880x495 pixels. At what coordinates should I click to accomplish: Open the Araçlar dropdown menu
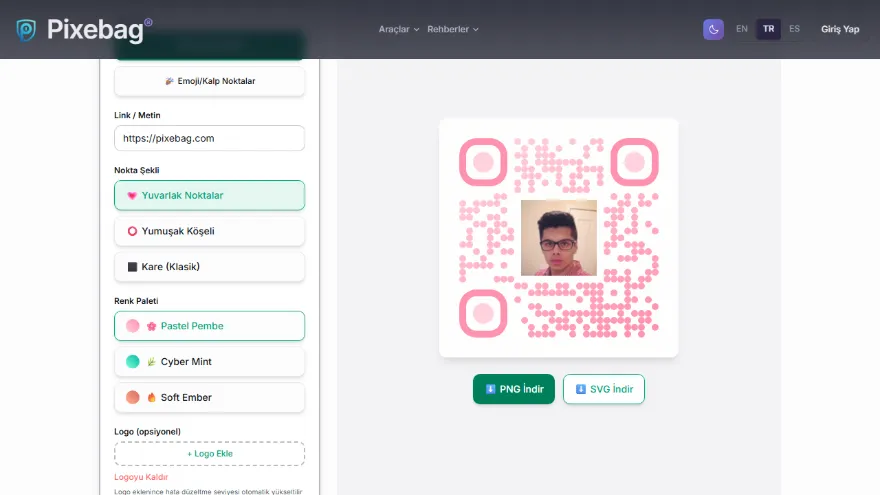click(398, 29)
